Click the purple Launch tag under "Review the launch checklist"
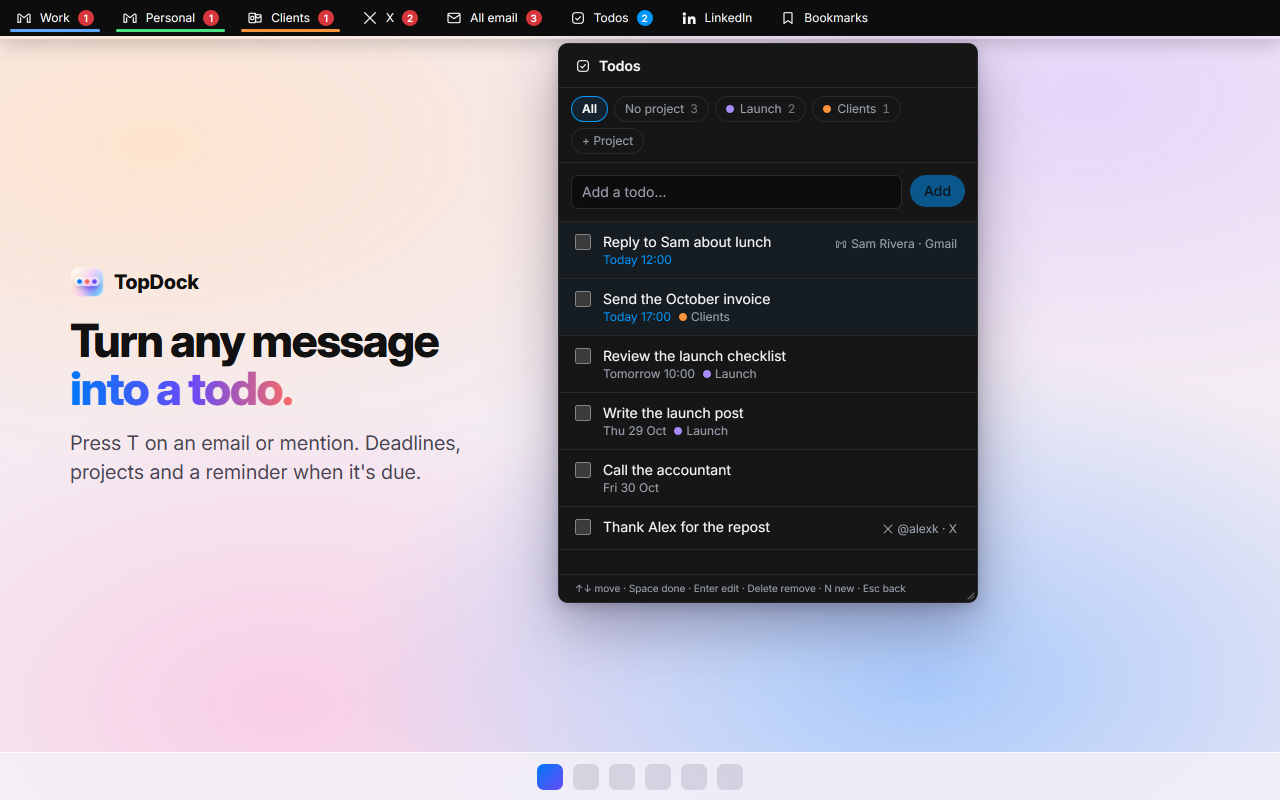 point(730,374)
